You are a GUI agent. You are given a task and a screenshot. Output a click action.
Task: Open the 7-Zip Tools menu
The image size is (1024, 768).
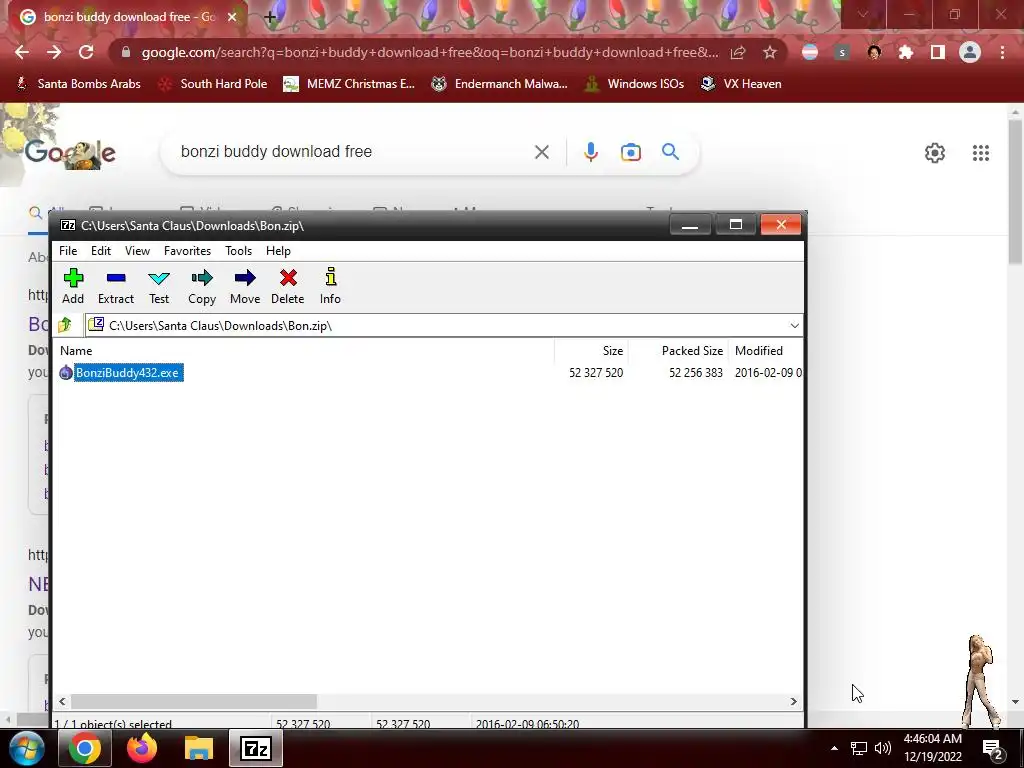[x=238, y=251]
